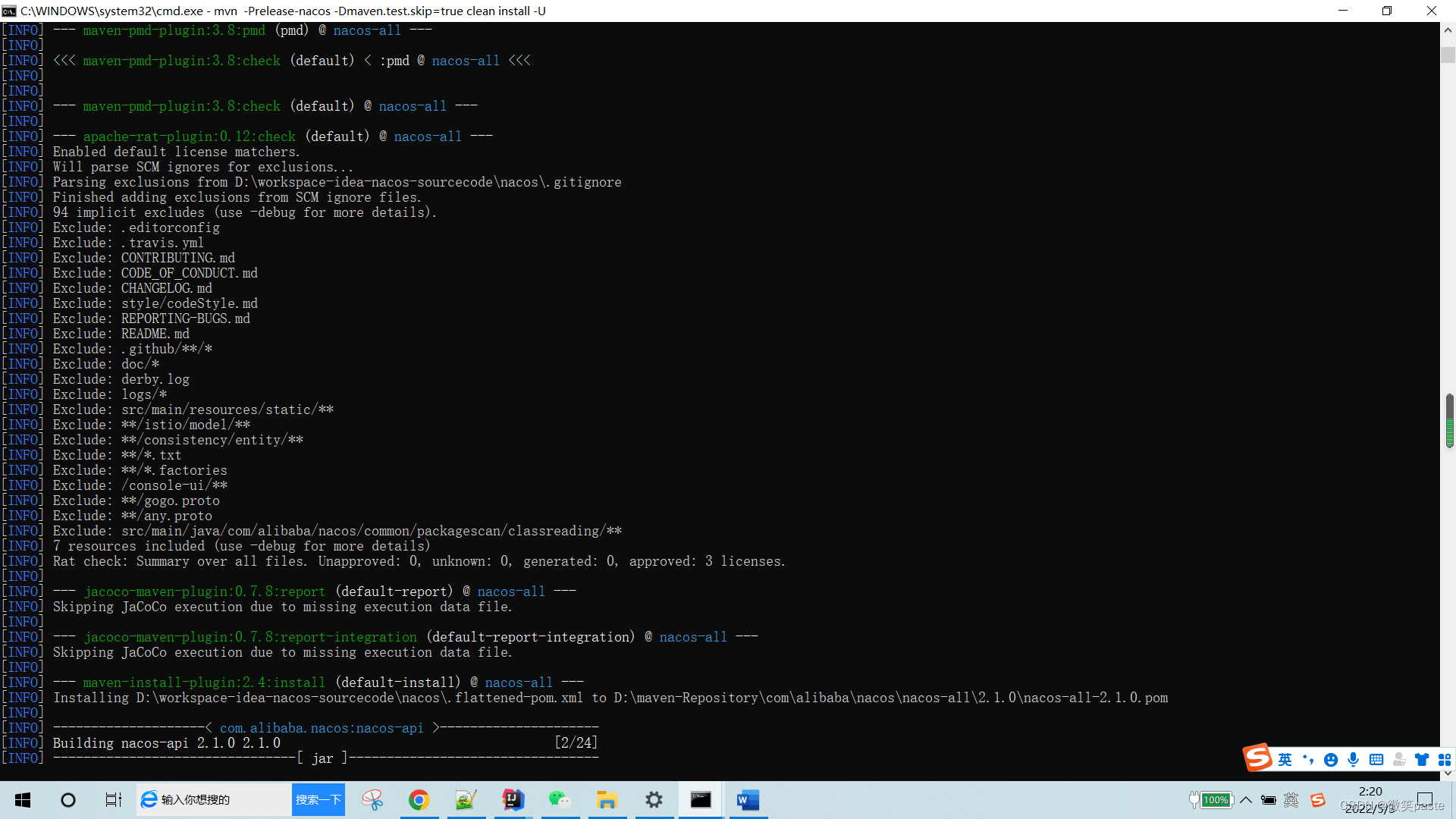Click the 英 input indicator in system tray
The image size is (1456, 819).
tap(1291, 800)
